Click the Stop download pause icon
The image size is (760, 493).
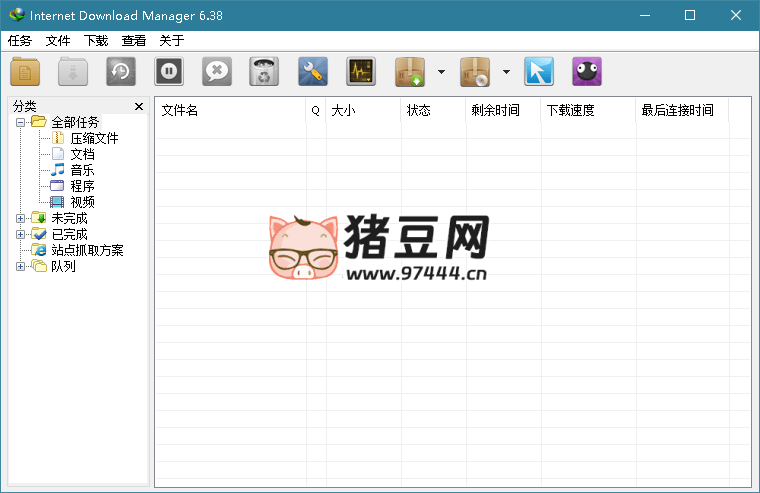[169, 72]
